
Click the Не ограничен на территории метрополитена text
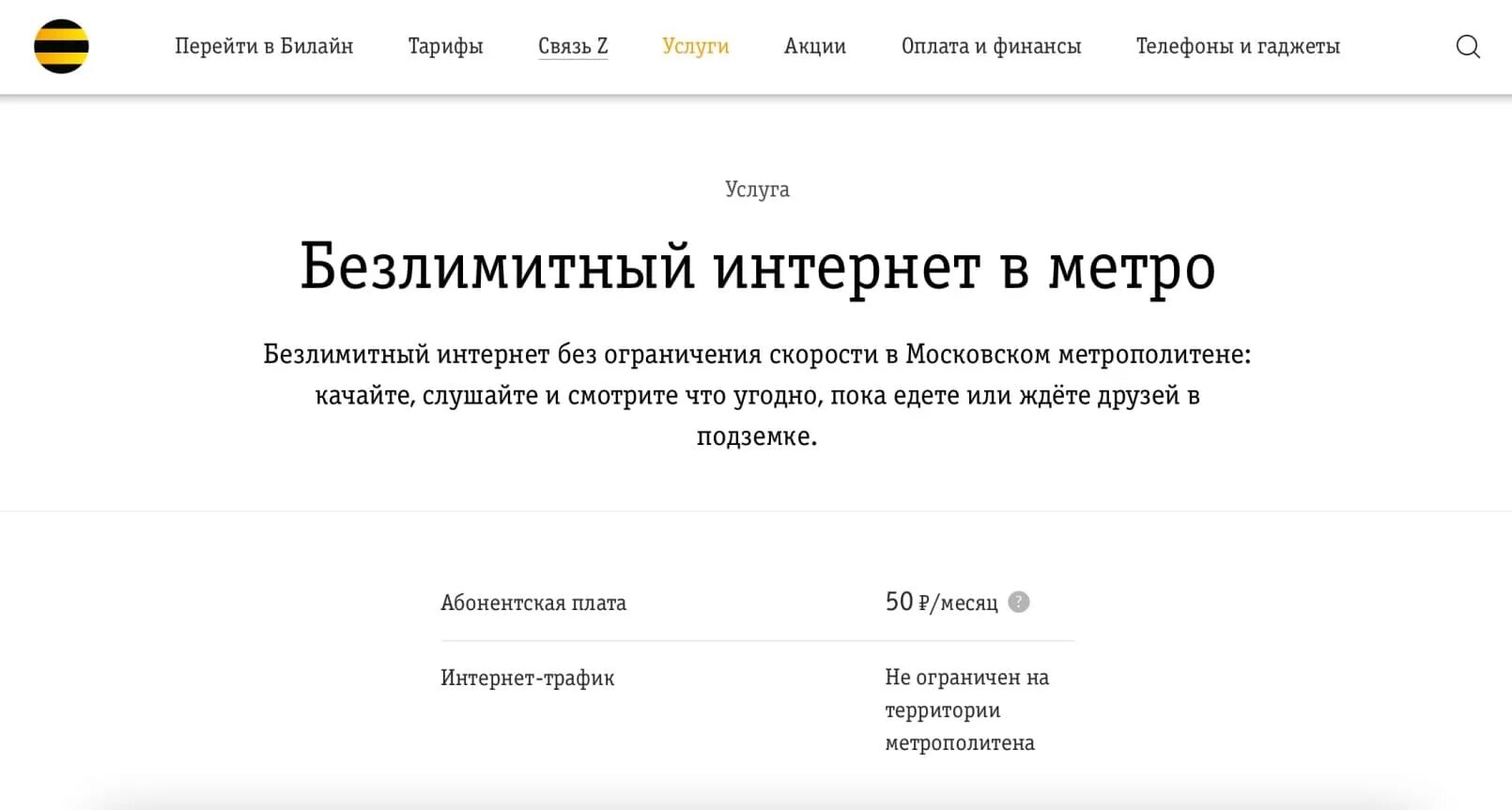coord(966,710)
